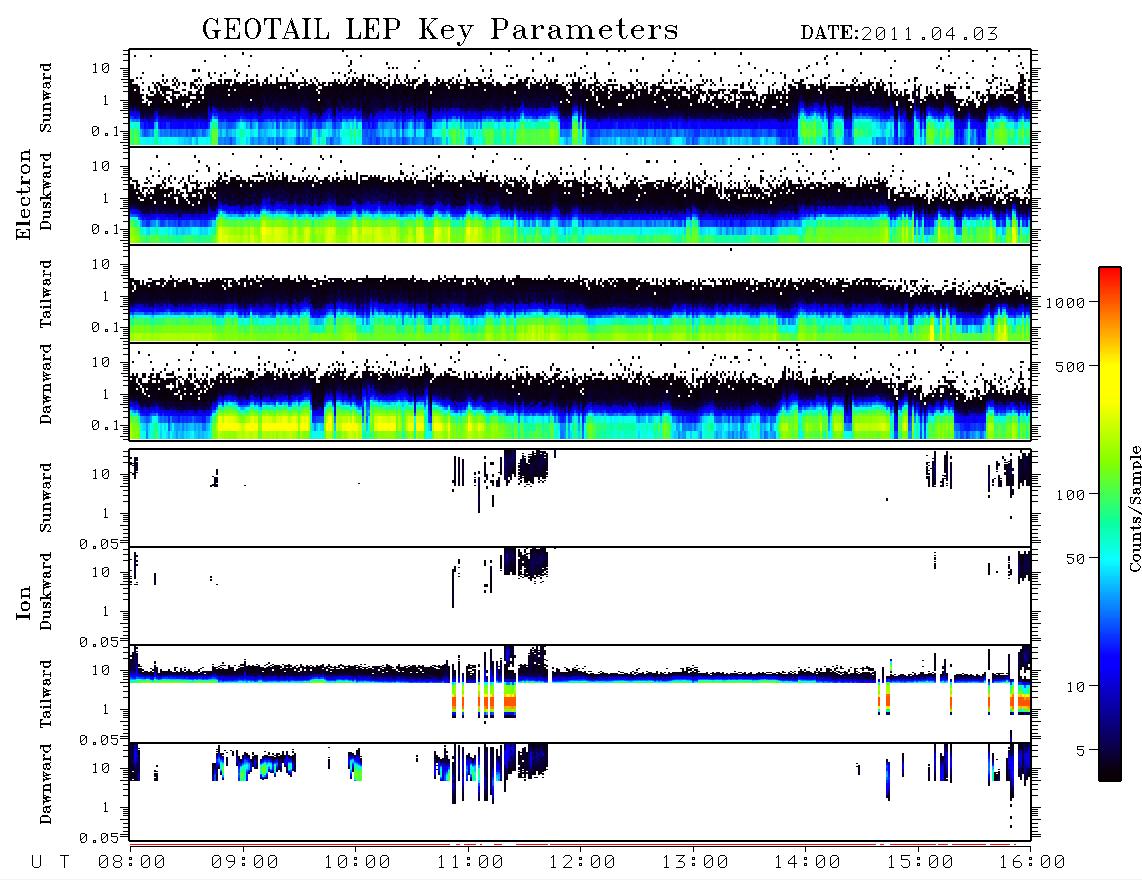This screenshot has width=1142, height=880.
Task: Click the Ion 'Tailward' panel label
Action: click(x=46, y=694)
